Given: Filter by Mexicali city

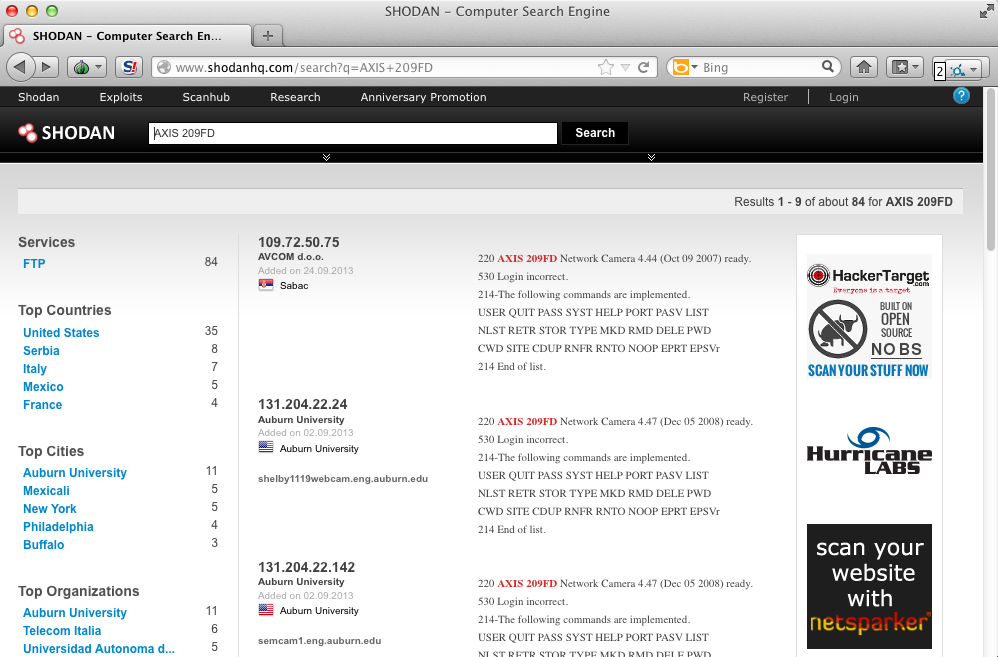Looking at the screenshot, I should click(x=46, y=491).
